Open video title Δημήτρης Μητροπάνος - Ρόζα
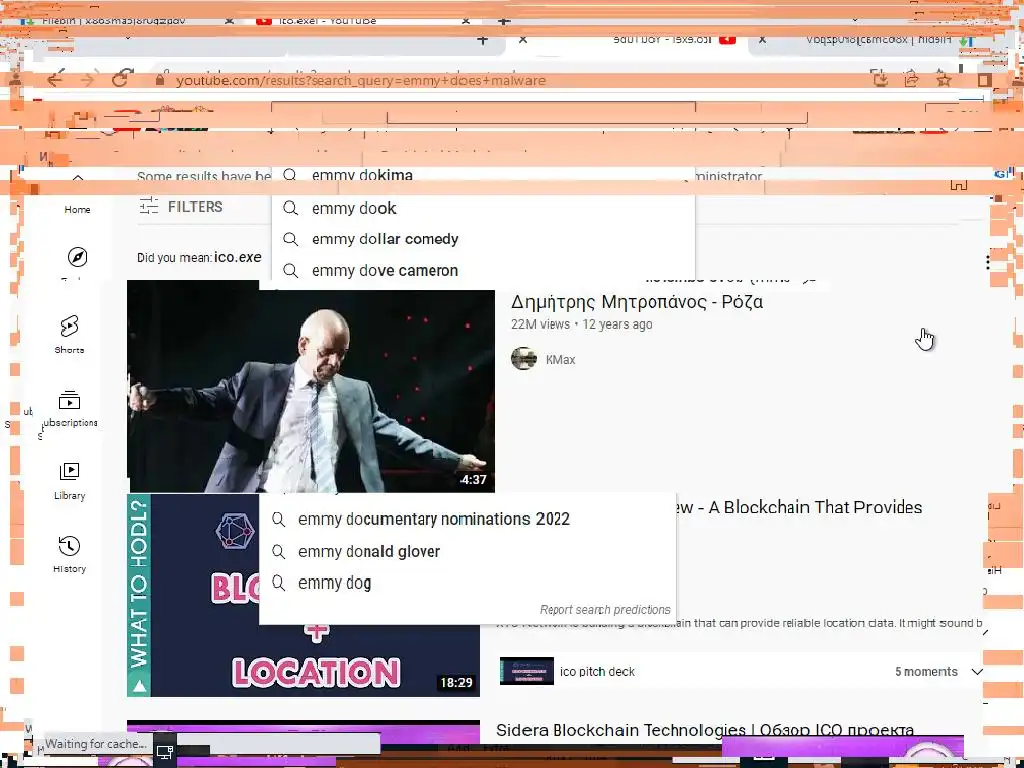The height and width of the screenshot is (768, 1024). coord(637,302)
